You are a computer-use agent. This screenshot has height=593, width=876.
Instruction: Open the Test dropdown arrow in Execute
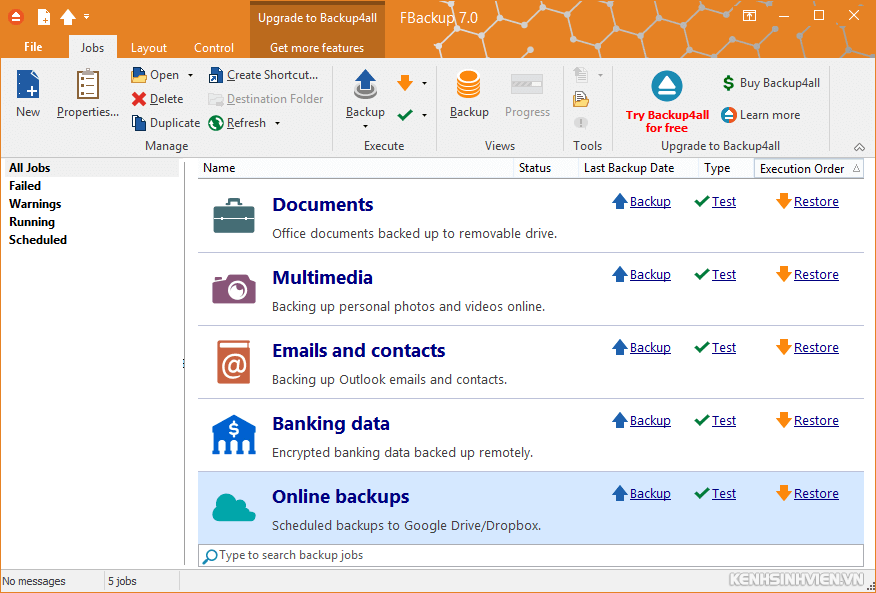click(x=425, y=115)
